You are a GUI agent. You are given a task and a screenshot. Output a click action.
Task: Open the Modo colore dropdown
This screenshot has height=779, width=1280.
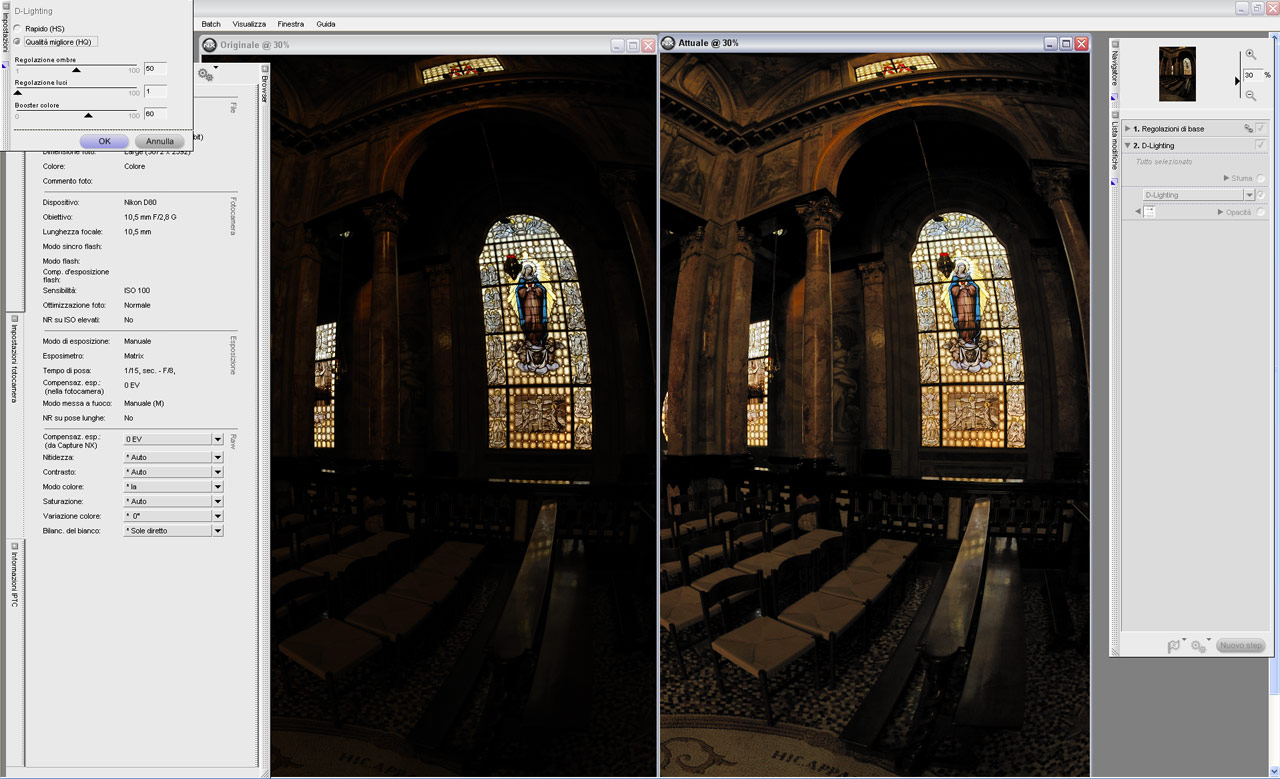[173, 486]
